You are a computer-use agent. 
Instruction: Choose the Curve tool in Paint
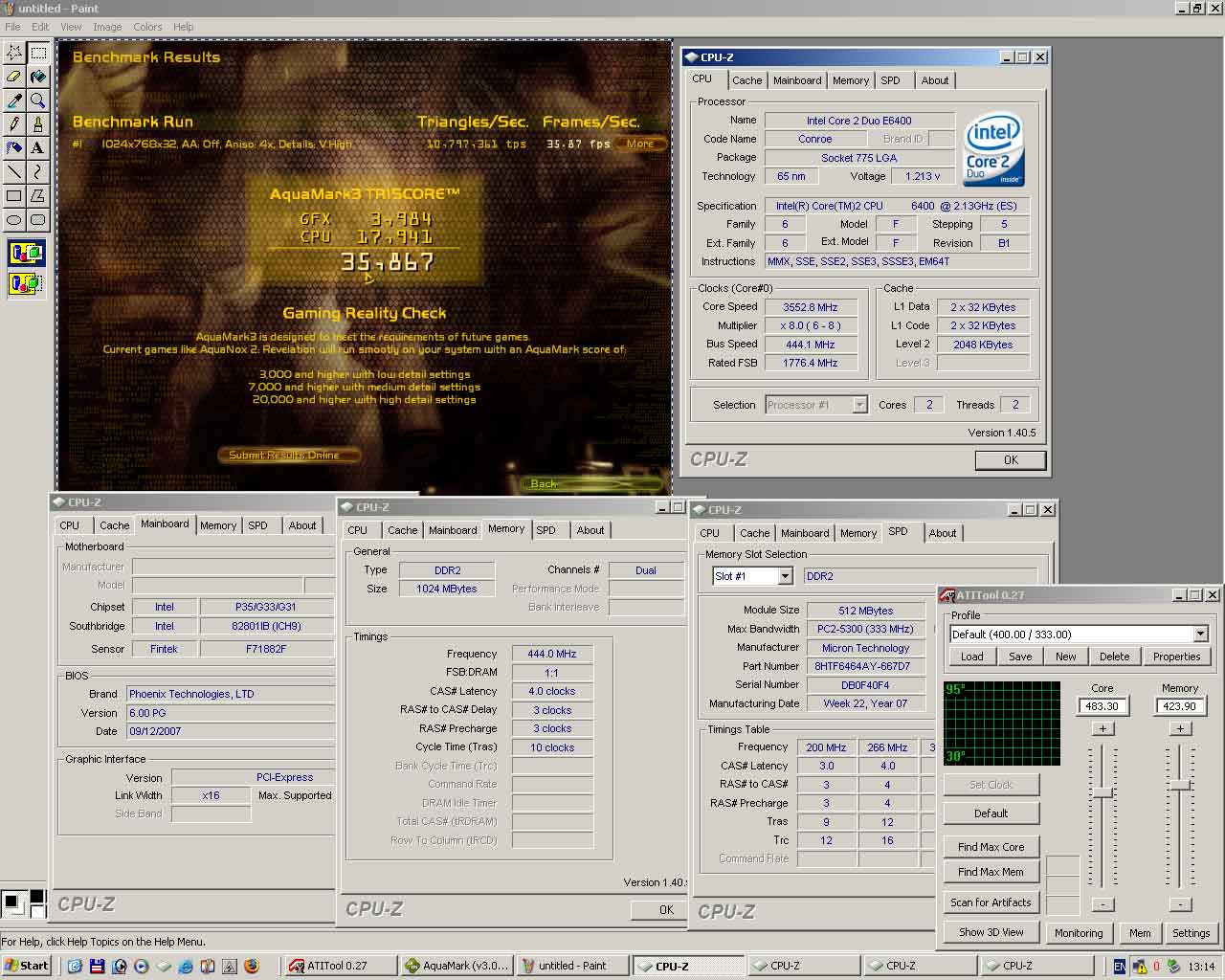38,172
